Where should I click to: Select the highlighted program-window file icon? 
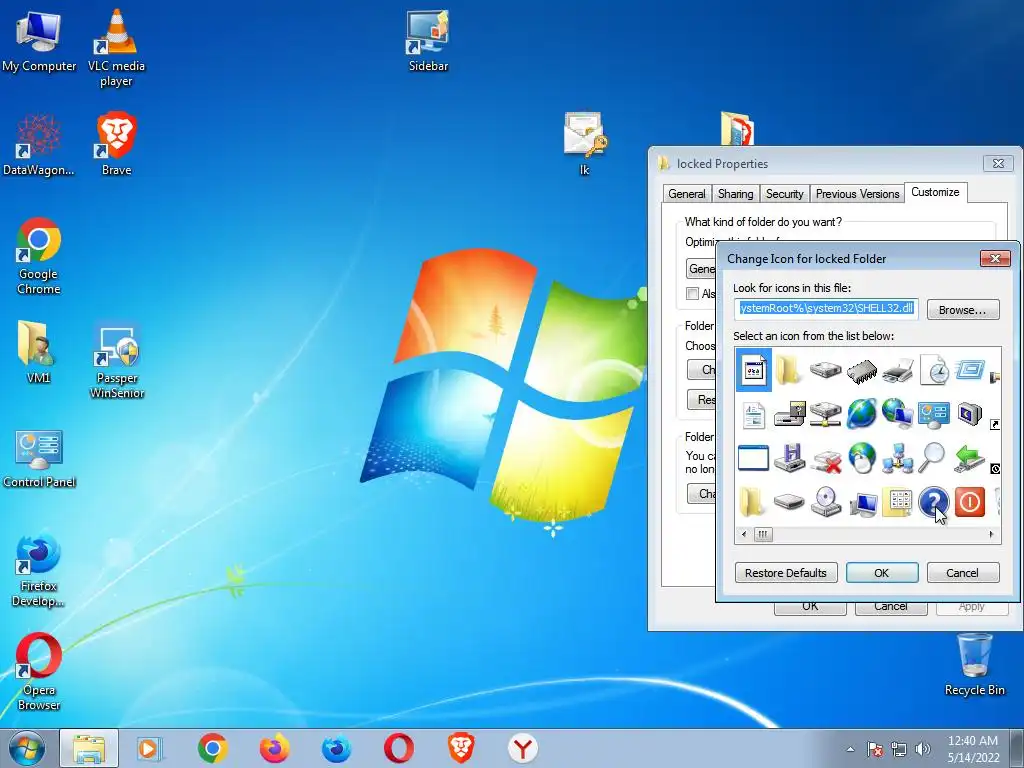(x=754, y=370)
